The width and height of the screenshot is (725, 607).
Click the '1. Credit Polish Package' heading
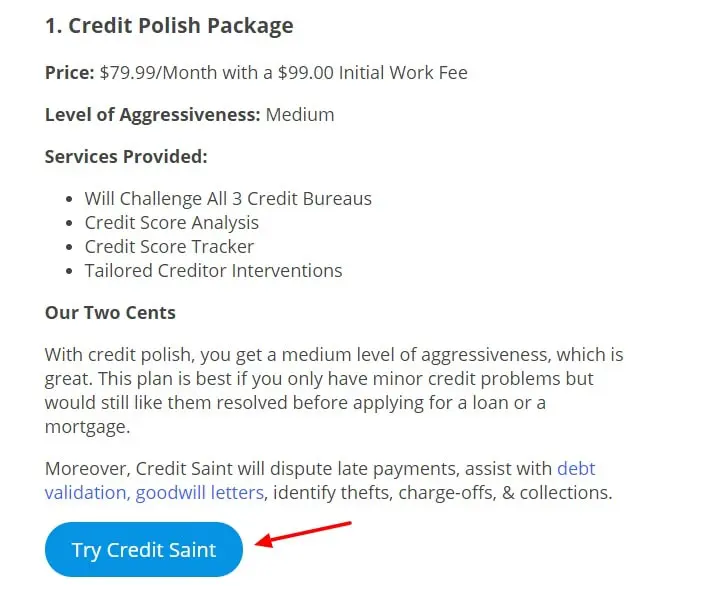point(169,26)
